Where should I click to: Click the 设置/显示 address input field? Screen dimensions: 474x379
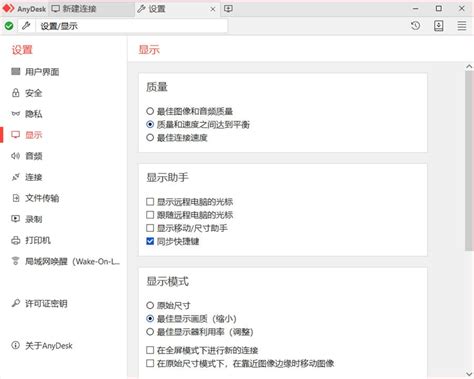[132, 26]
